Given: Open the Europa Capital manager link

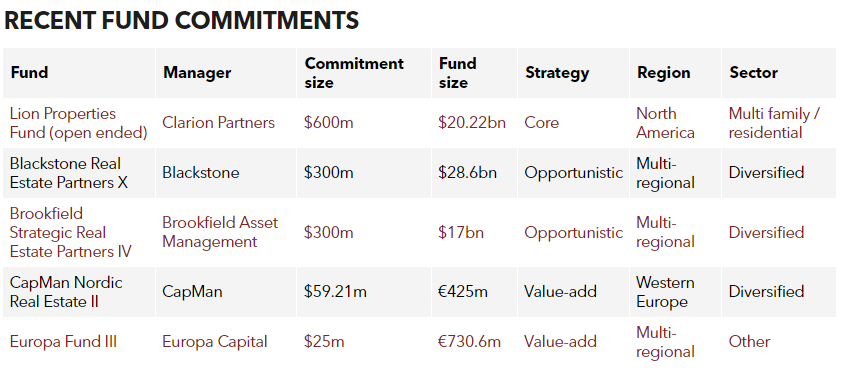Looking at the screenshot, I should 214,342.
